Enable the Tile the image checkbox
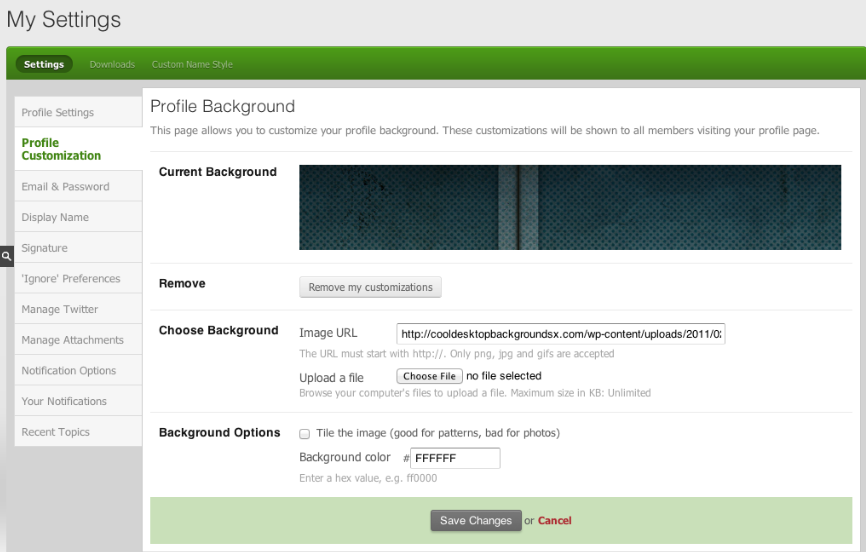Image resolution: width=866 pixels, height=552 pixels. point(305,434)
